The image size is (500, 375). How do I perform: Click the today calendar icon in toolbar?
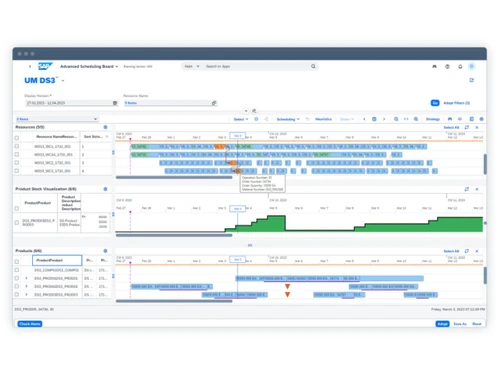click(x=374, y=119)
